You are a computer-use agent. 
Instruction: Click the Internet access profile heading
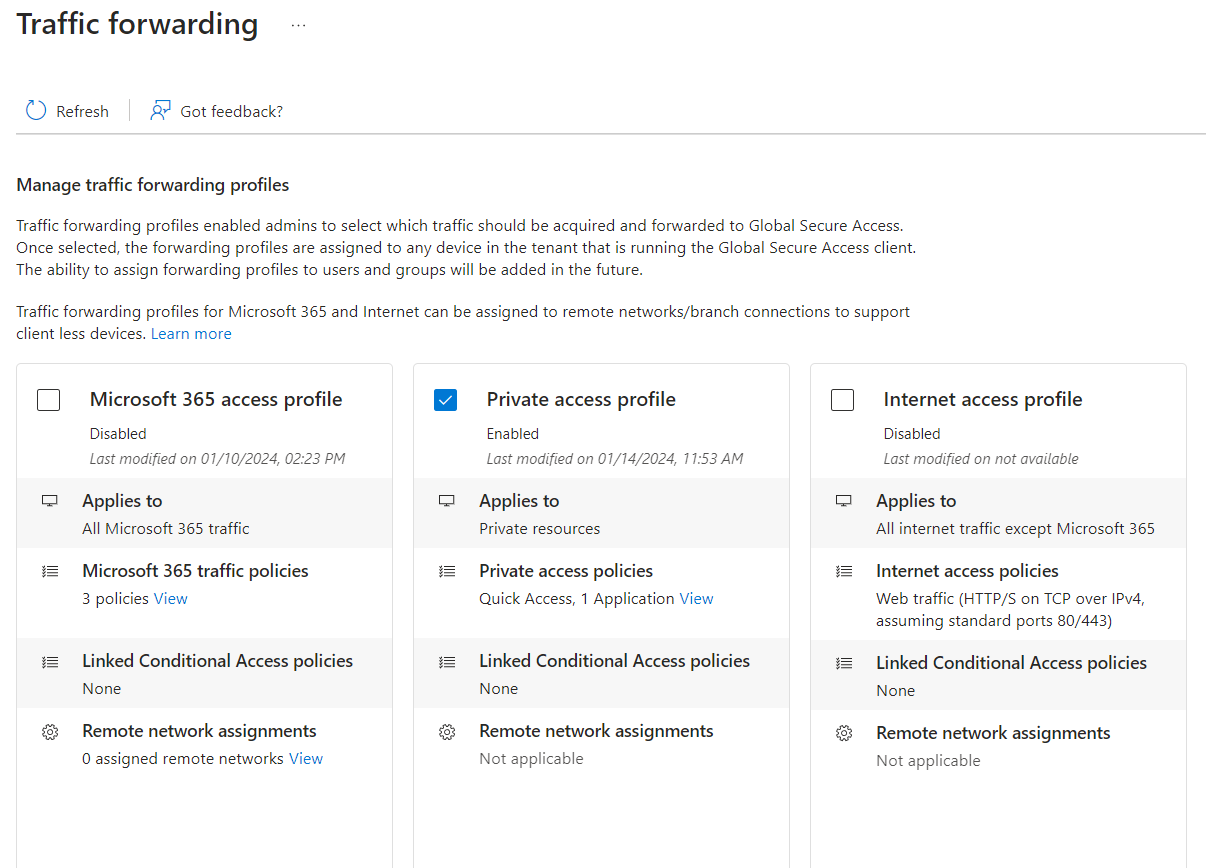coord(983,399)
